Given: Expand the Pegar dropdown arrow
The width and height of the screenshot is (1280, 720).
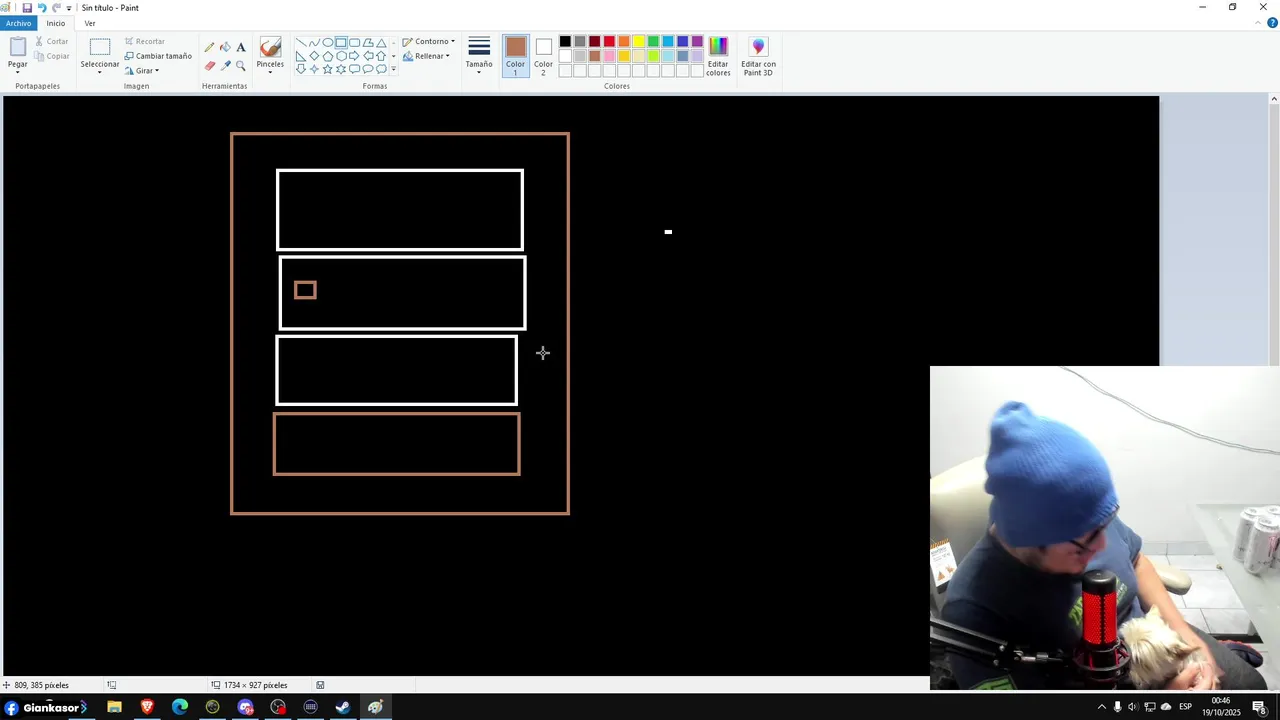Looking at the screenshot, I should point(18,73).
